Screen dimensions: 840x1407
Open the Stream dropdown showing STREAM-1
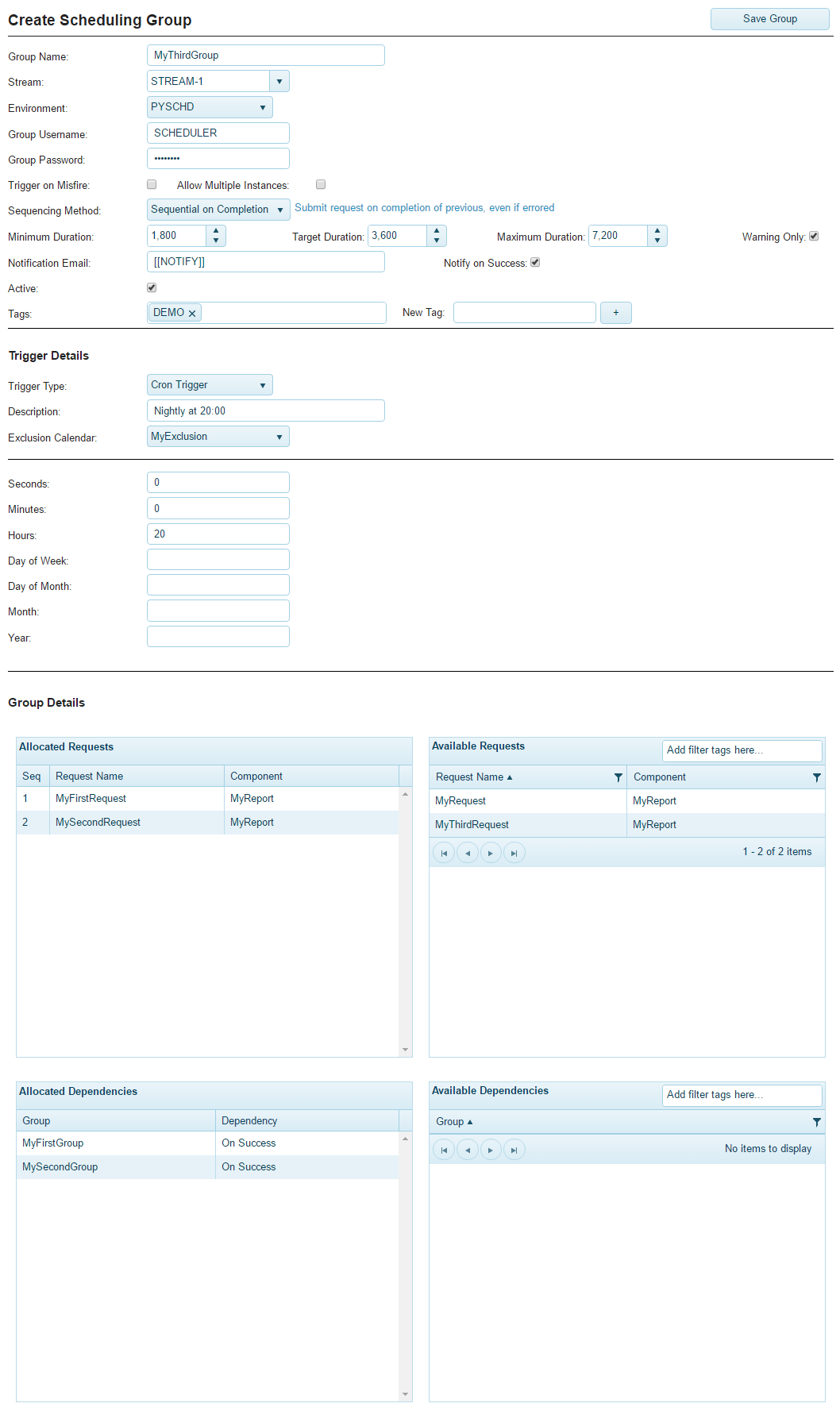click(279, 81)
